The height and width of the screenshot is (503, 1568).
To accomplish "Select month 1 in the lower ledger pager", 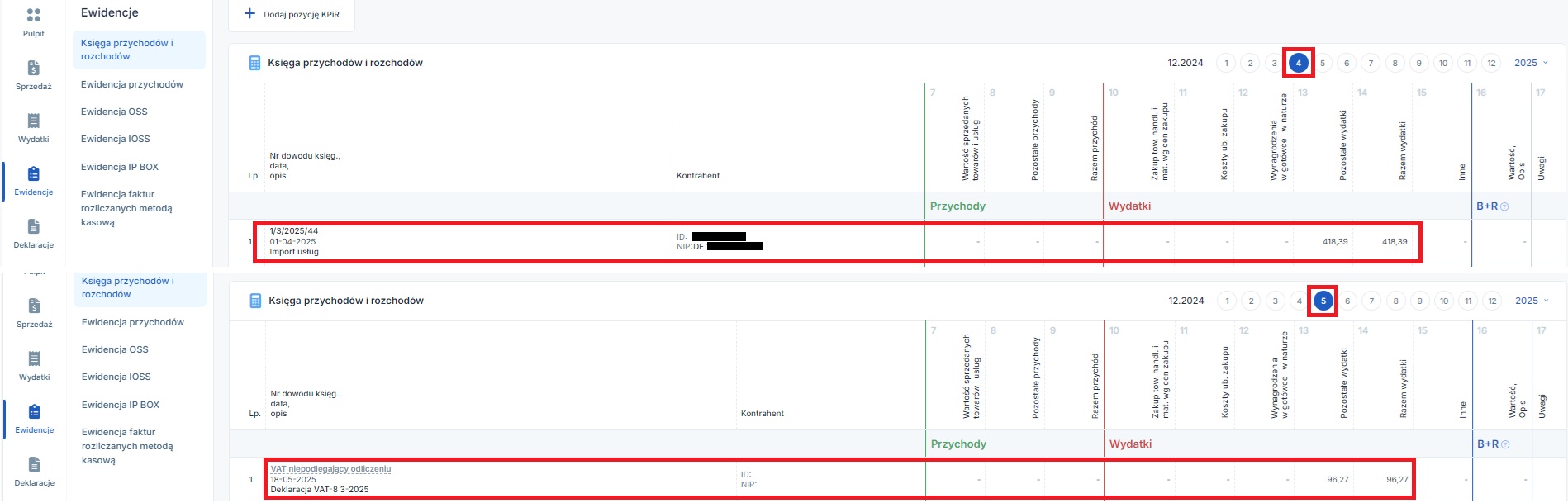I will pyautogui.click(x=1228, y=301).
